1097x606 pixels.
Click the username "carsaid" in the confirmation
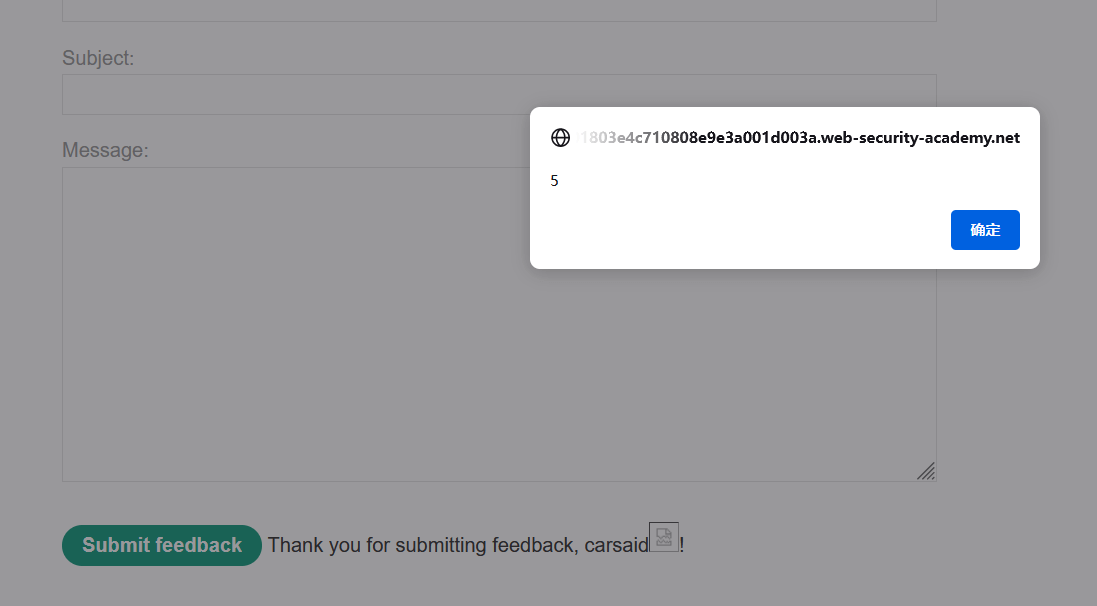tap(615, 545)
